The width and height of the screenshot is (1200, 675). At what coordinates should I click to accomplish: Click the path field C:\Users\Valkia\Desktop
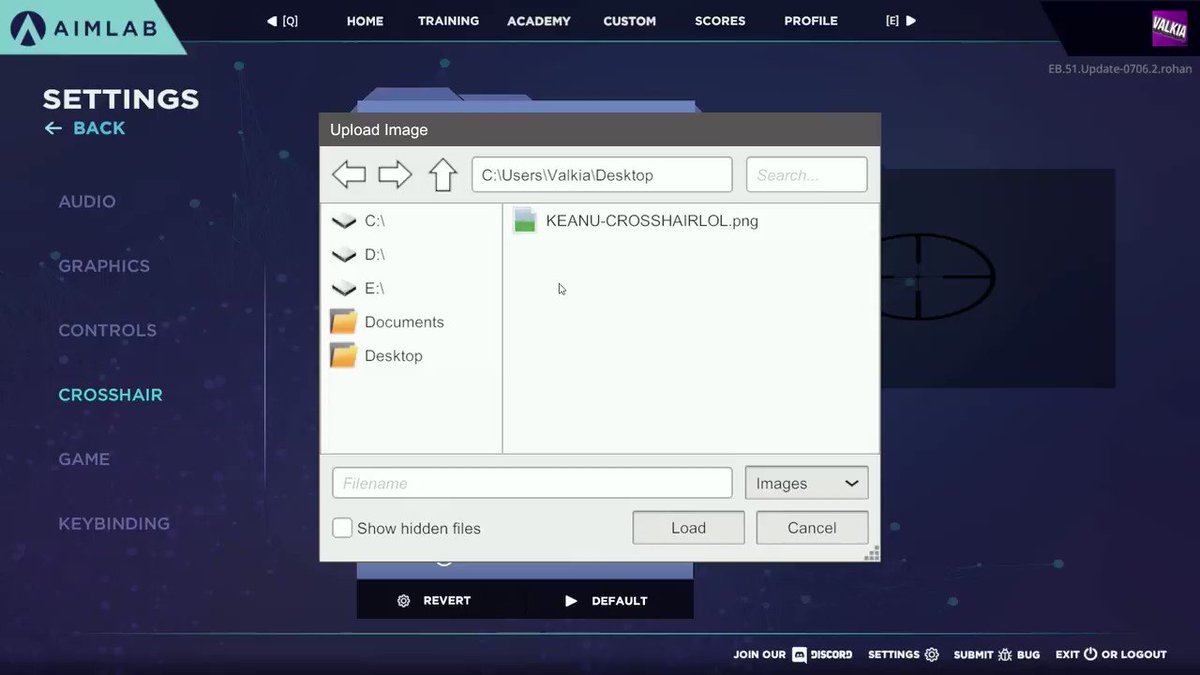602,174
